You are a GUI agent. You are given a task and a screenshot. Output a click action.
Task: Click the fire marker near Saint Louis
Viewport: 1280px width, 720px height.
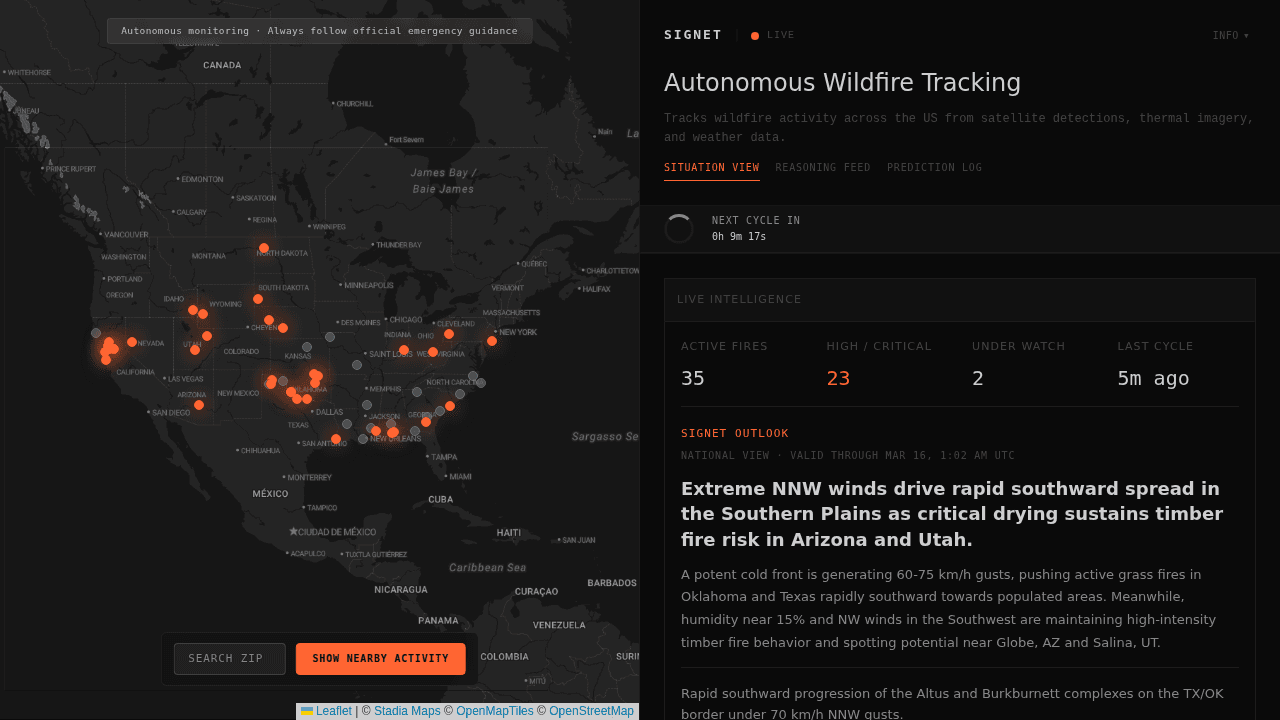404,350
